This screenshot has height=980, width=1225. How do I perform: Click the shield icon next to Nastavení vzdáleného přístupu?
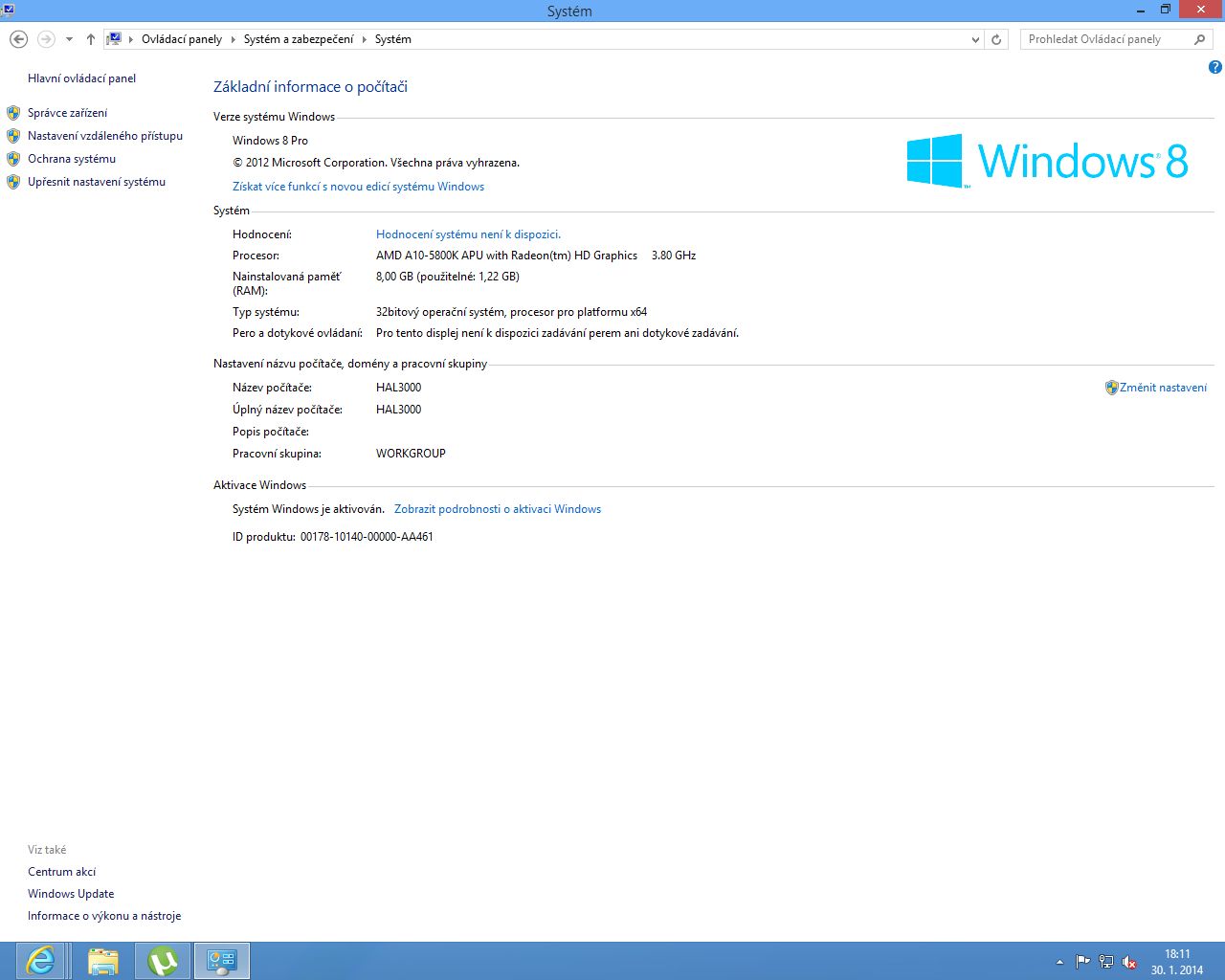coord(13,136)
